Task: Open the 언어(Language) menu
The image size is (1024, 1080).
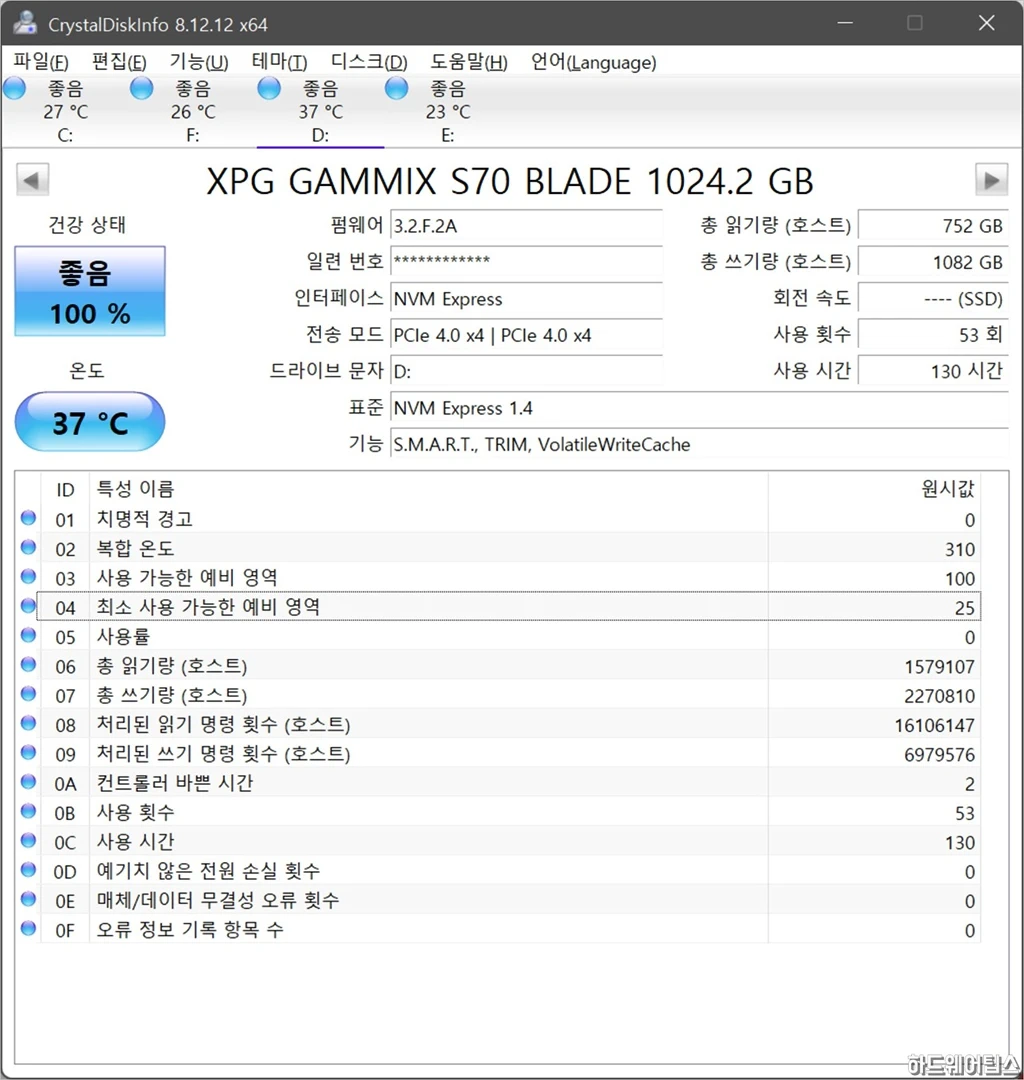Action: (594, 62)
